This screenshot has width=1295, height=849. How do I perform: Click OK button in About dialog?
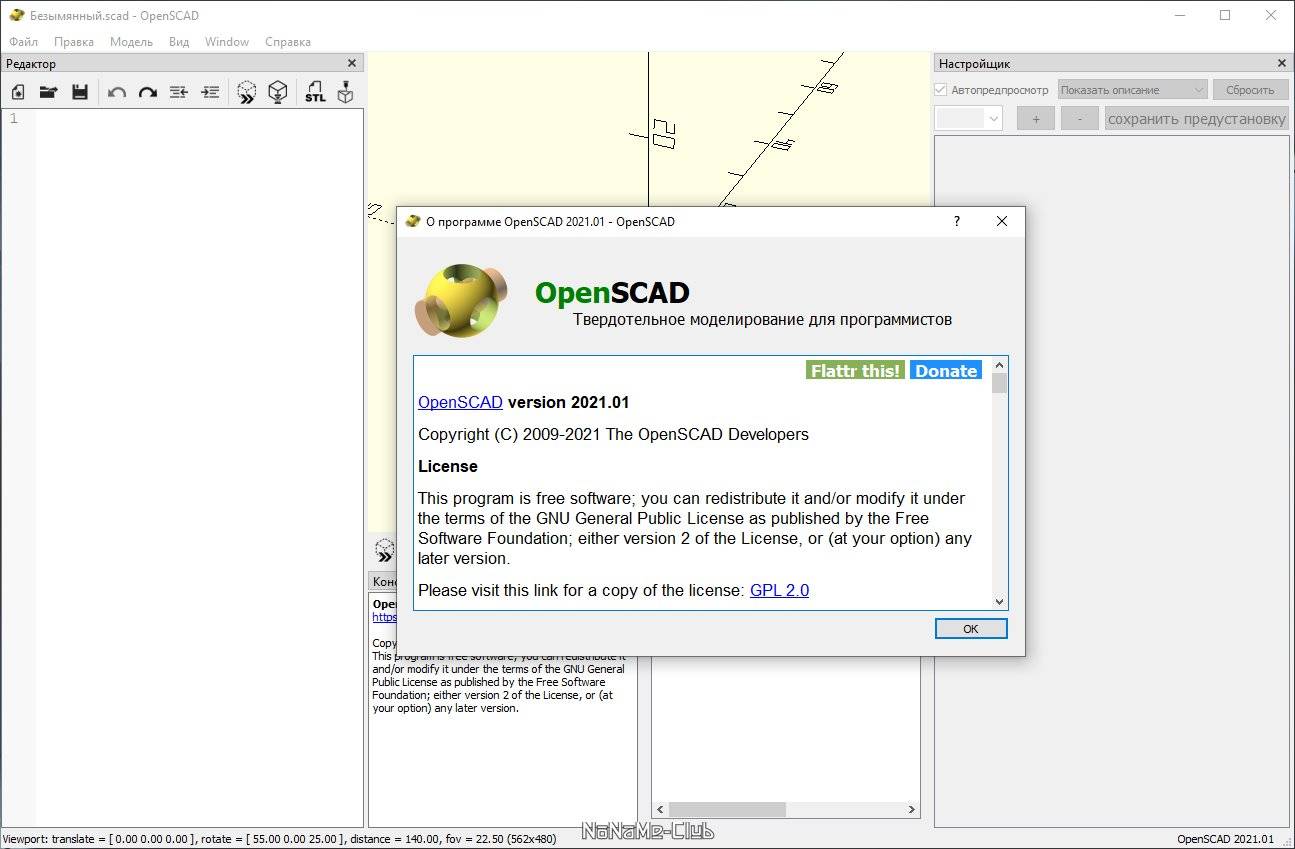(x=971, y=628)
